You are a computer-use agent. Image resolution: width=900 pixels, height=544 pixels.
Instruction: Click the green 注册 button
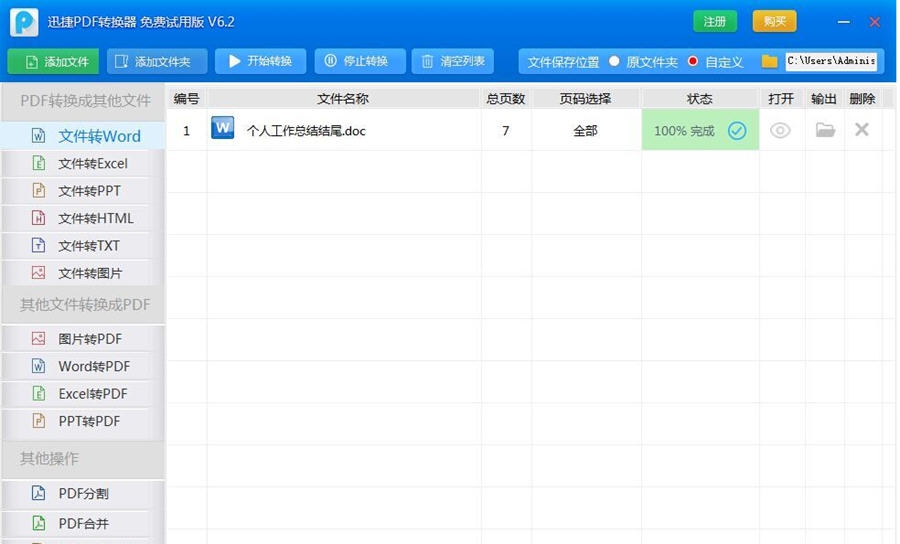pos(715,22)
